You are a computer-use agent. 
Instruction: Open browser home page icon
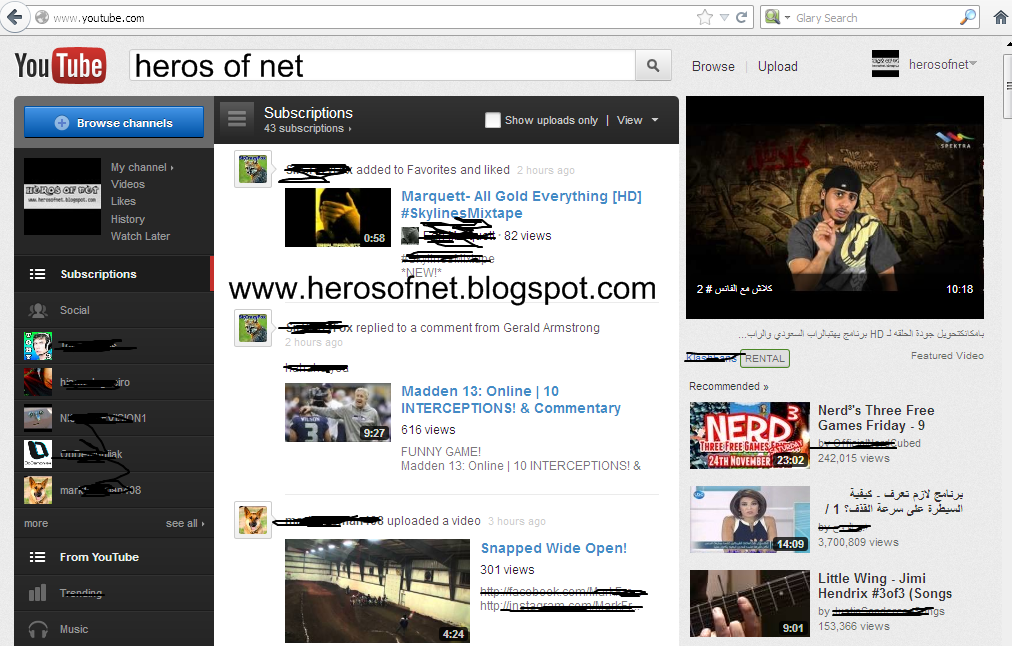(x=1000, y=17)
